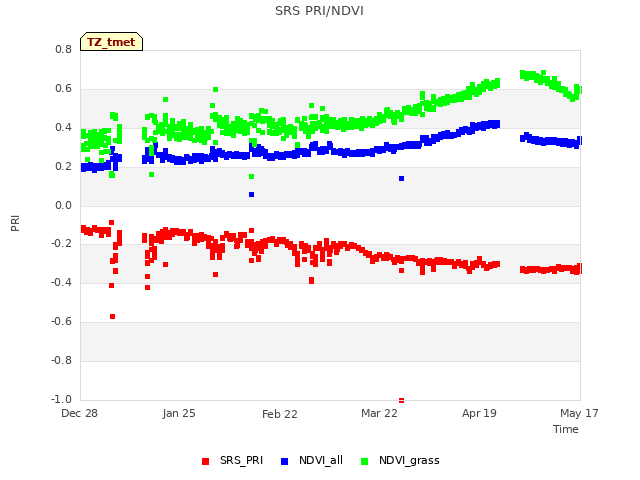Click the -0.4 y-axis tick label
Viewport: 640px width, 480px height.
click(x=61, y=282)
